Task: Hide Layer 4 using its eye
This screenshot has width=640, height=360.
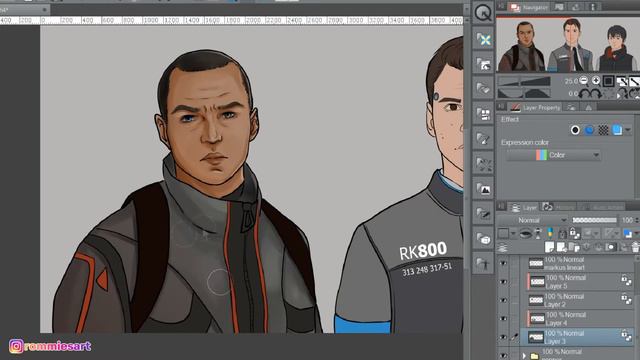Action: (x=503, y=319)
